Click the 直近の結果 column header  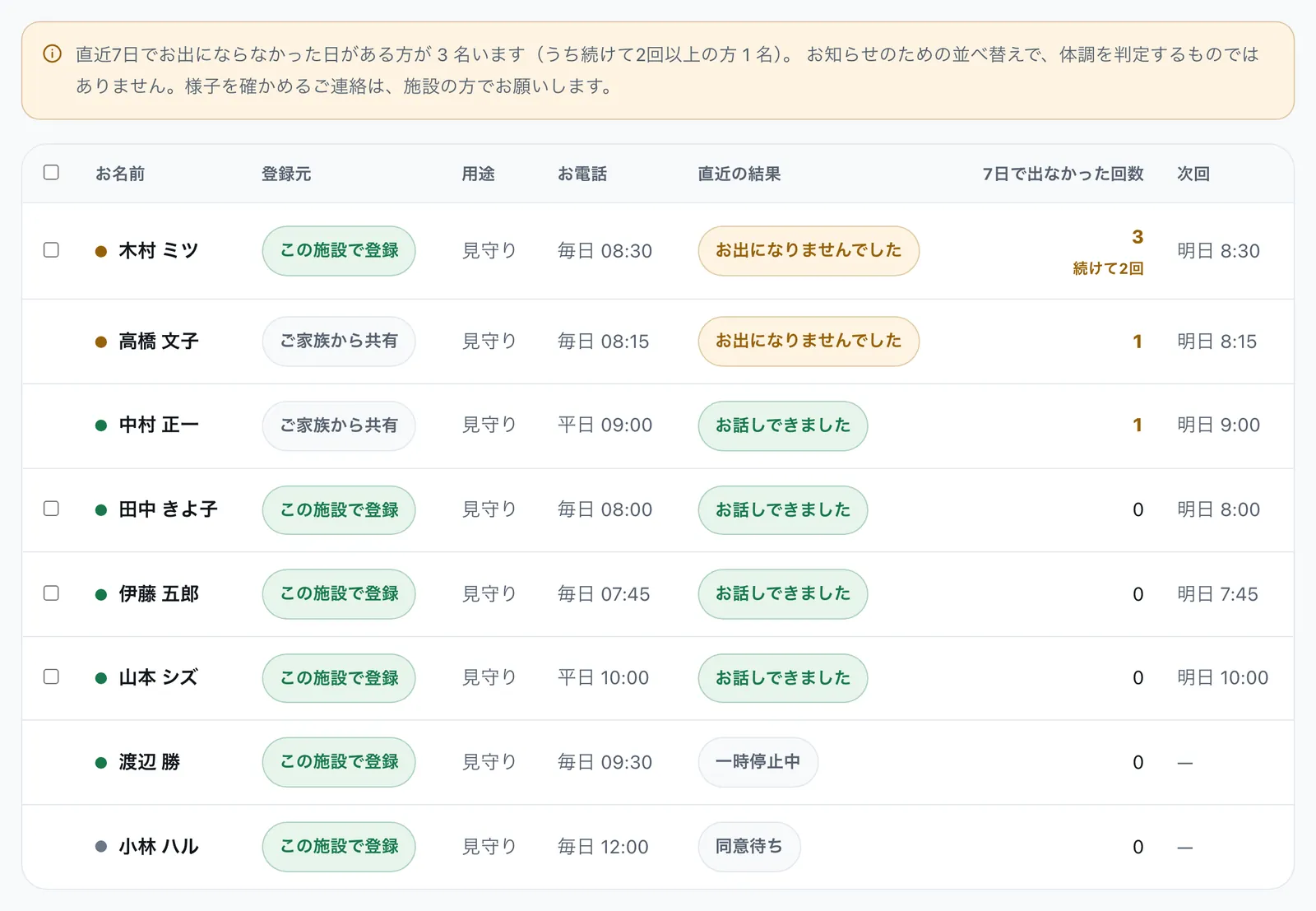739,174
